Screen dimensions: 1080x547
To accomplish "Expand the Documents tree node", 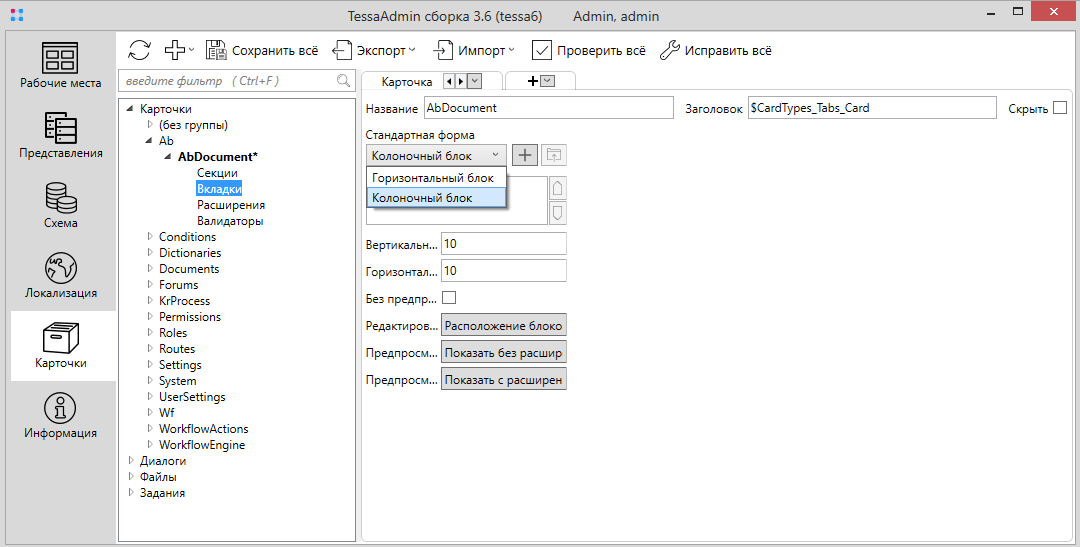I will 150,269.
